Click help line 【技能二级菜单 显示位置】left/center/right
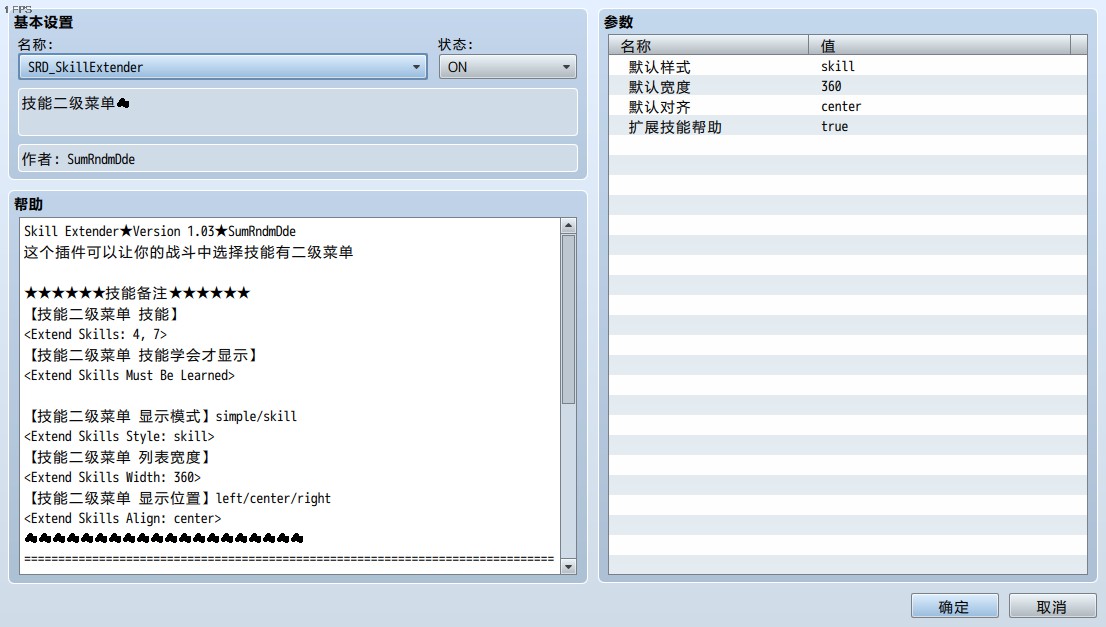Screen dimensions: 1106x627 pos(177,498)
